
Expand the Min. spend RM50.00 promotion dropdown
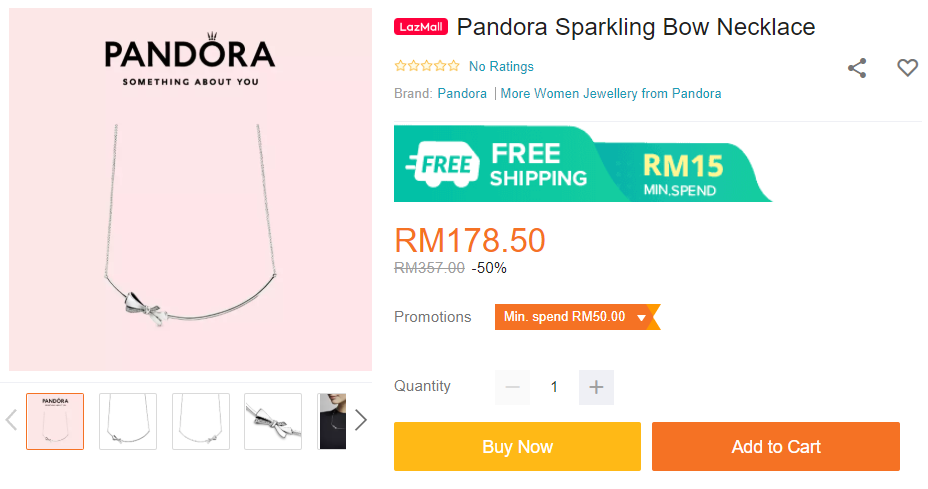642,317
